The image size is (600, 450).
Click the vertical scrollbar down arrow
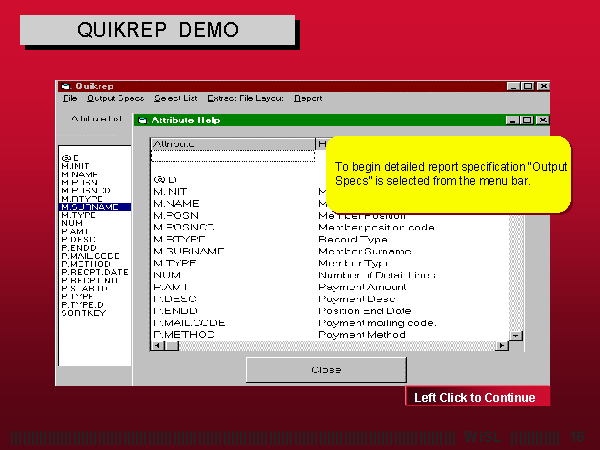click(517, 337)
